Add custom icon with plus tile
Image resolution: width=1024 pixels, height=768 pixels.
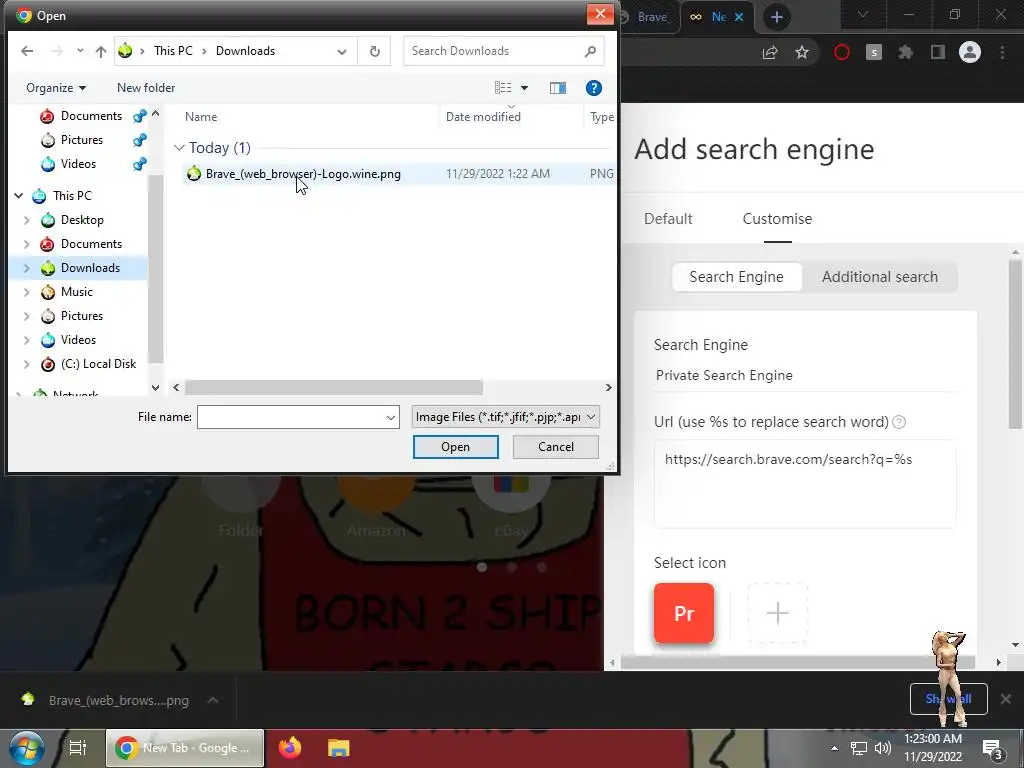[777, 613]
